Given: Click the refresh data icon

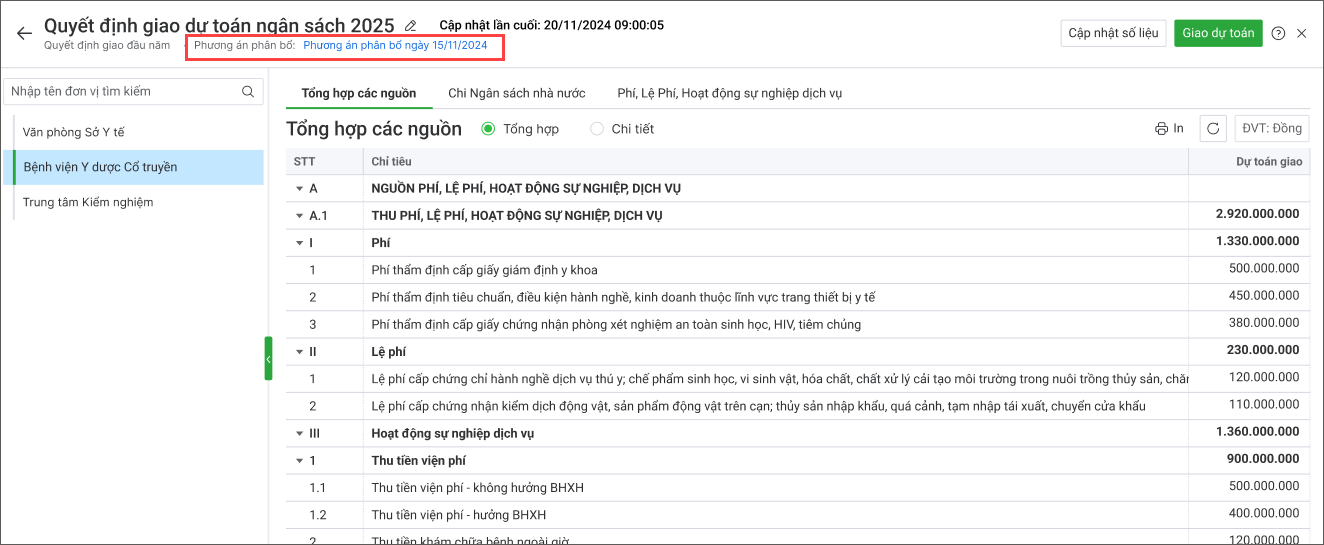Looking at the screenshot, I should click(1213, 129).
